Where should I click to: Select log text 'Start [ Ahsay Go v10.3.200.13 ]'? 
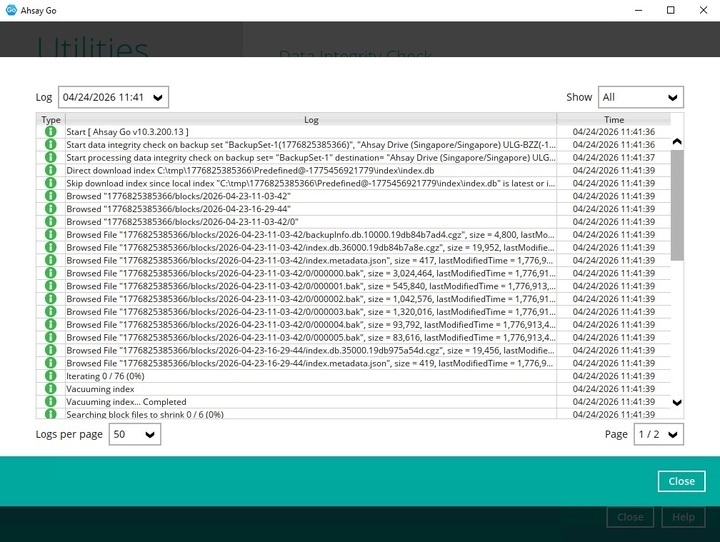coord(127,132)
